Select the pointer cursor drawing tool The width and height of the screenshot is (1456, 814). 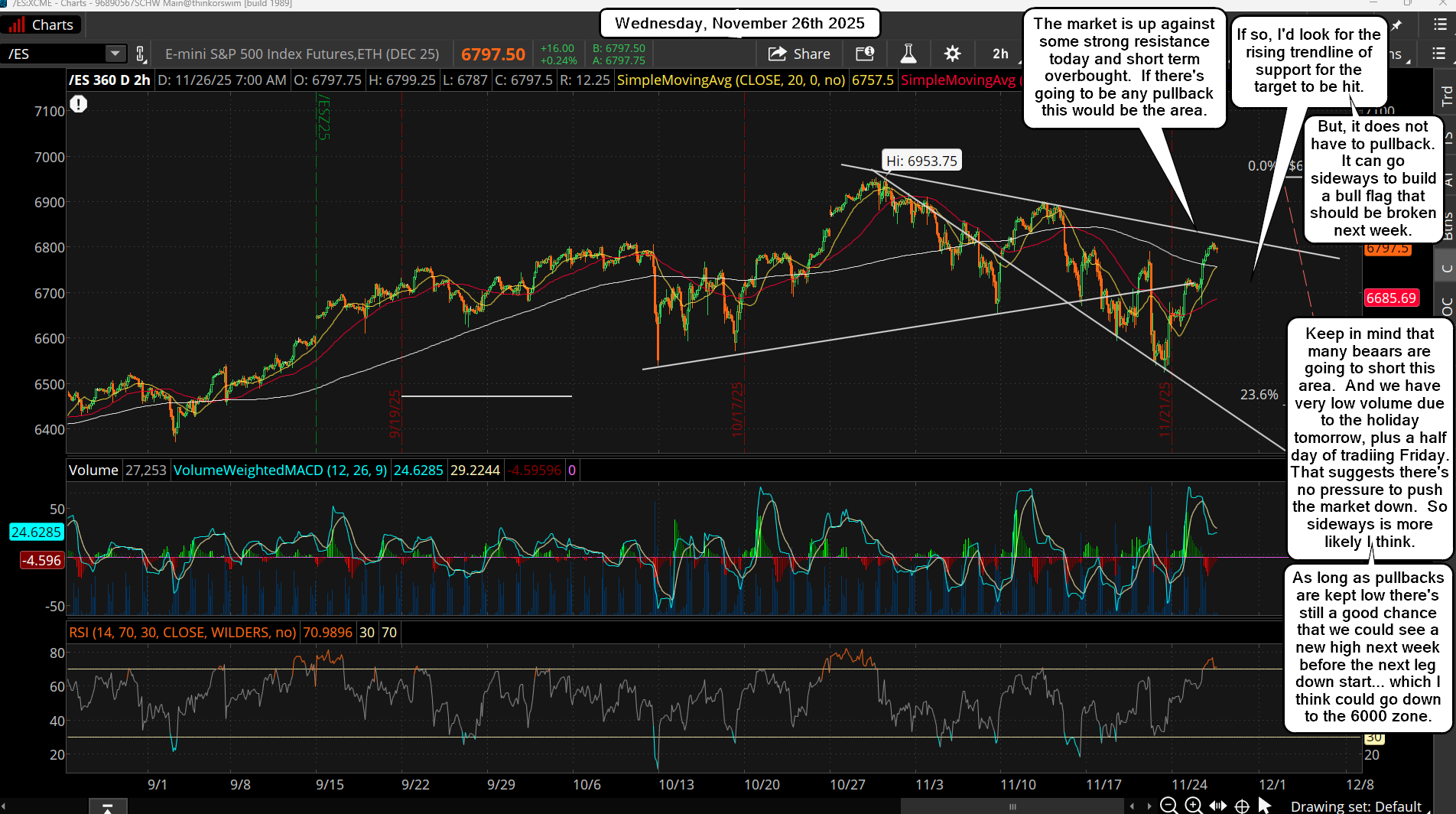coord(1264,805)
